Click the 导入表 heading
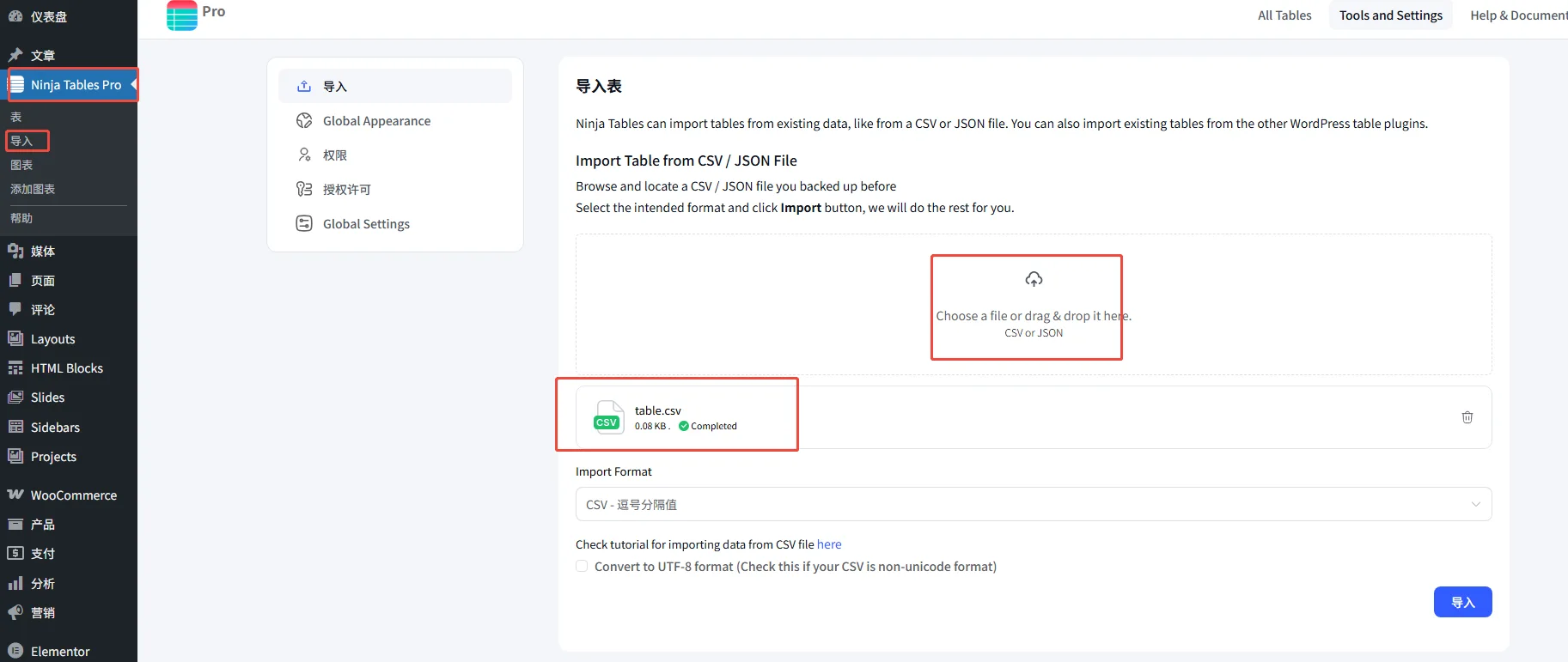 click(x=599, y=86)
